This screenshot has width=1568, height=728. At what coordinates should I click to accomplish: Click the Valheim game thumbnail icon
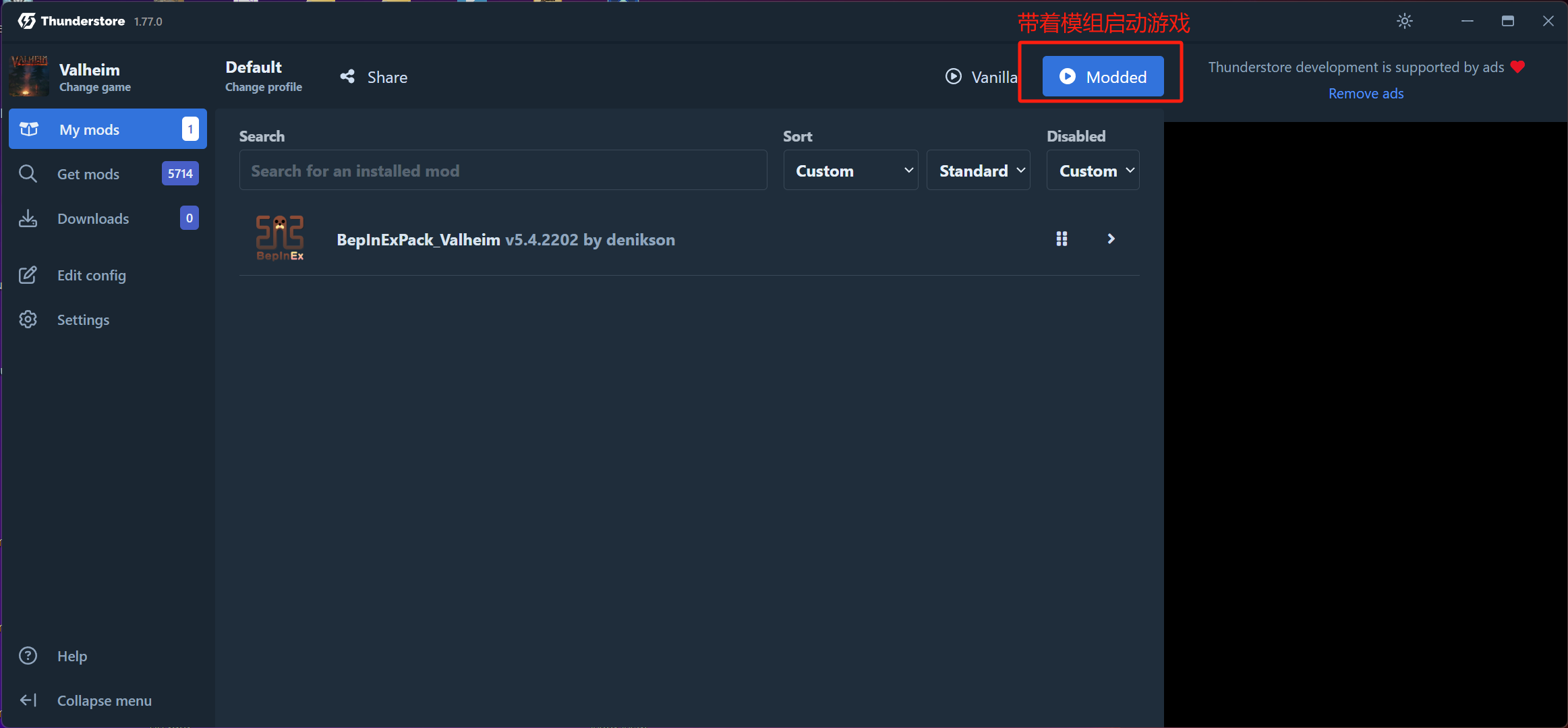click(29, 76)
